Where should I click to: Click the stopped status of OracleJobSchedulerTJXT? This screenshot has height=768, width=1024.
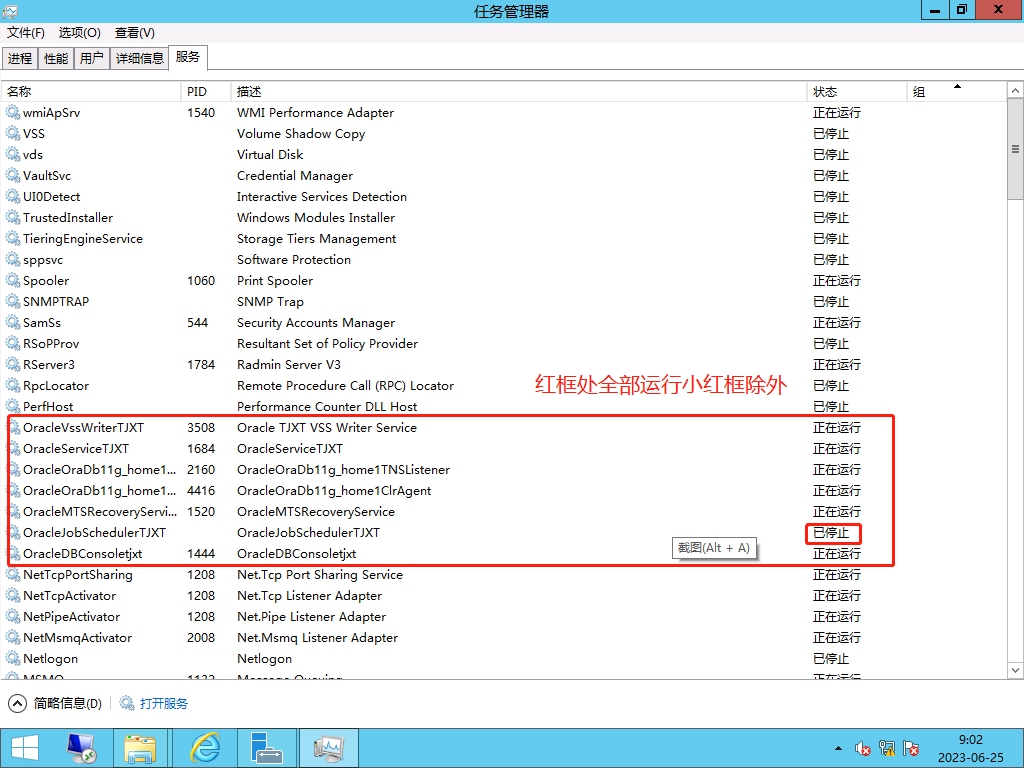(831, 533)
